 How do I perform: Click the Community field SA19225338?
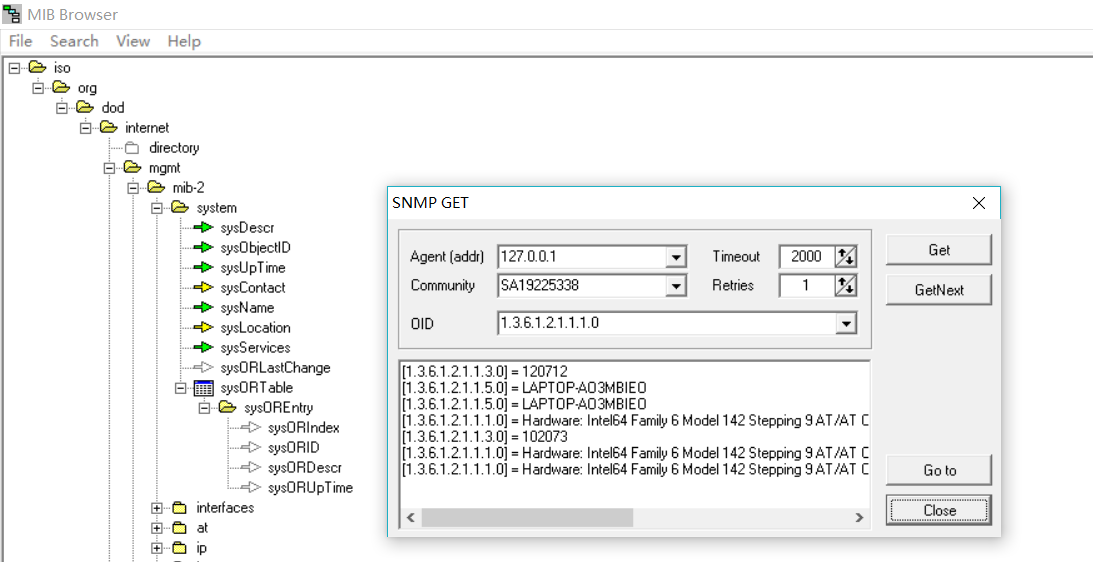click(582, 285)
